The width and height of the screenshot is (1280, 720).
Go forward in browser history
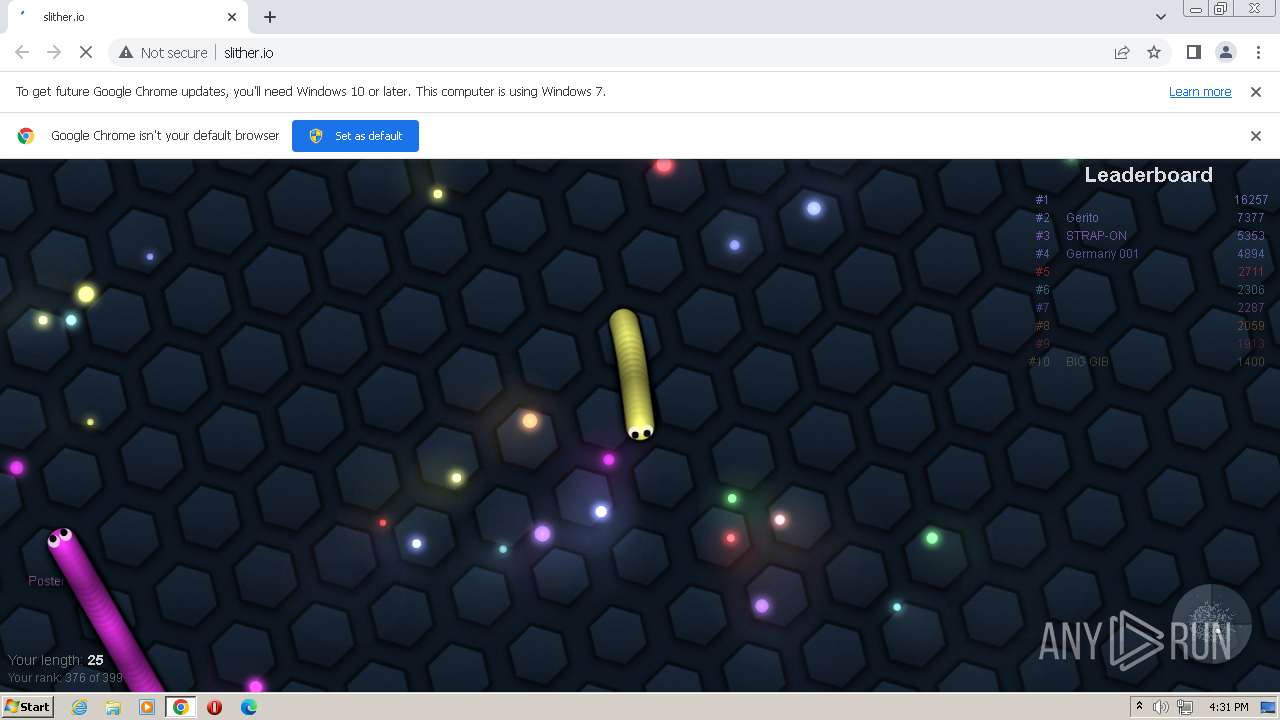[54, 52]
